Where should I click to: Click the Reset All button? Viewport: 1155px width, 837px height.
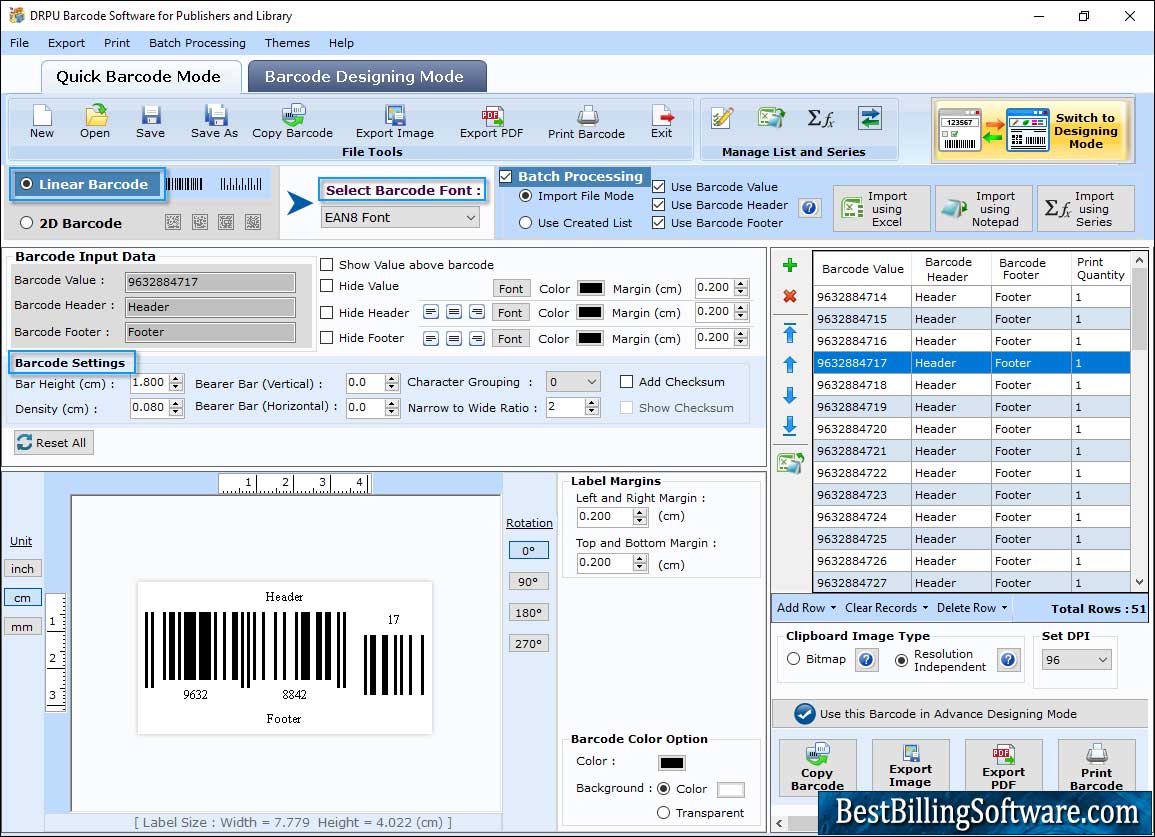click(x=54, y=443)
